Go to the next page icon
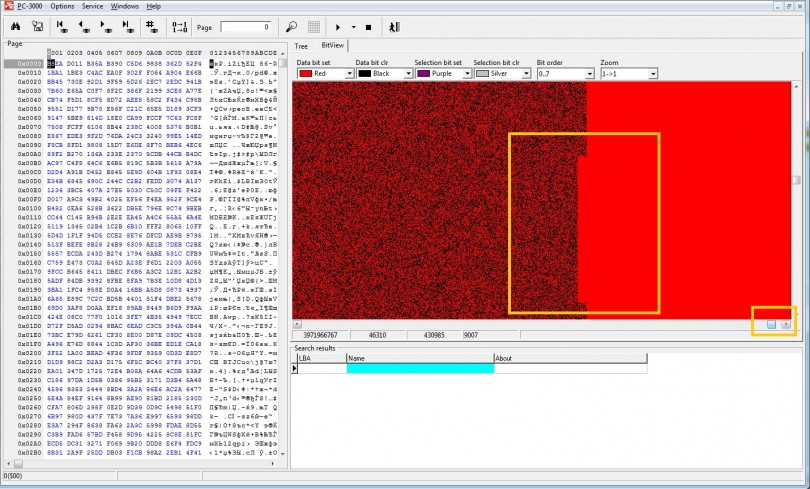This screenshot has width=810, height=489. 106,27
